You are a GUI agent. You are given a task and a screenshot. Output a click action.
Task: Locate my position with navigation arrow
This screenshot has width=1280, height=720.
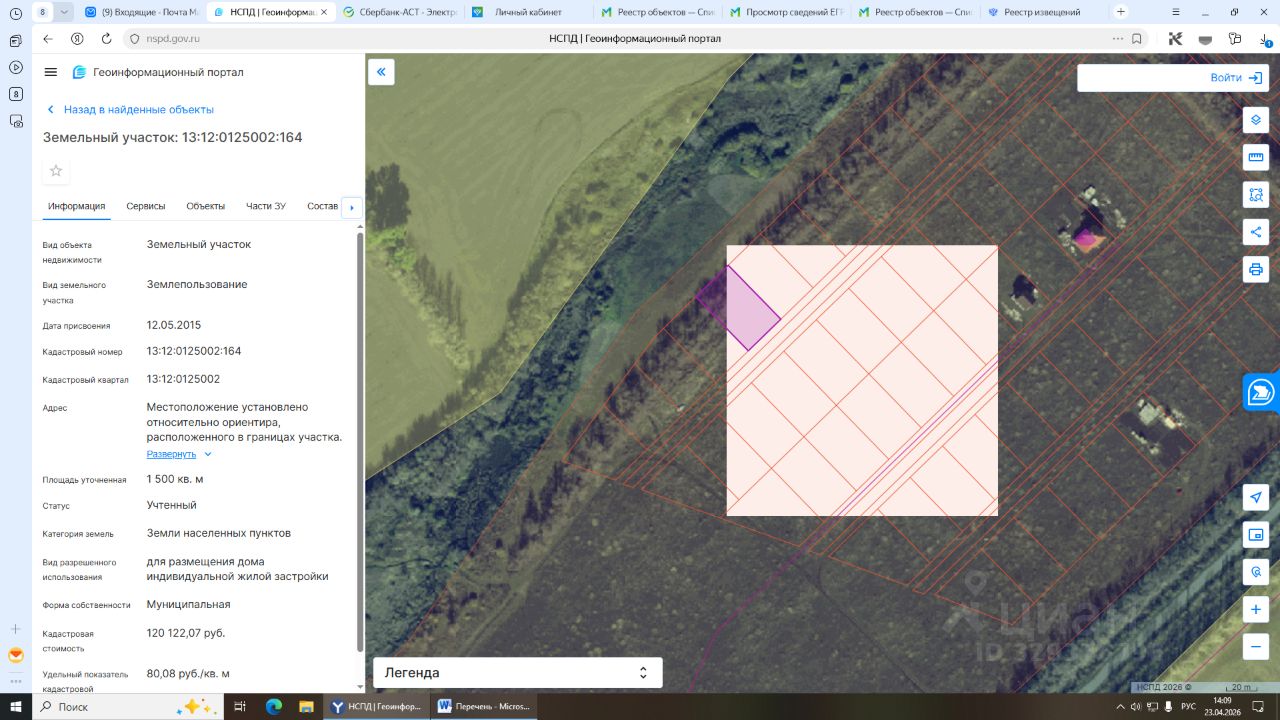[x=1256, y=498]
